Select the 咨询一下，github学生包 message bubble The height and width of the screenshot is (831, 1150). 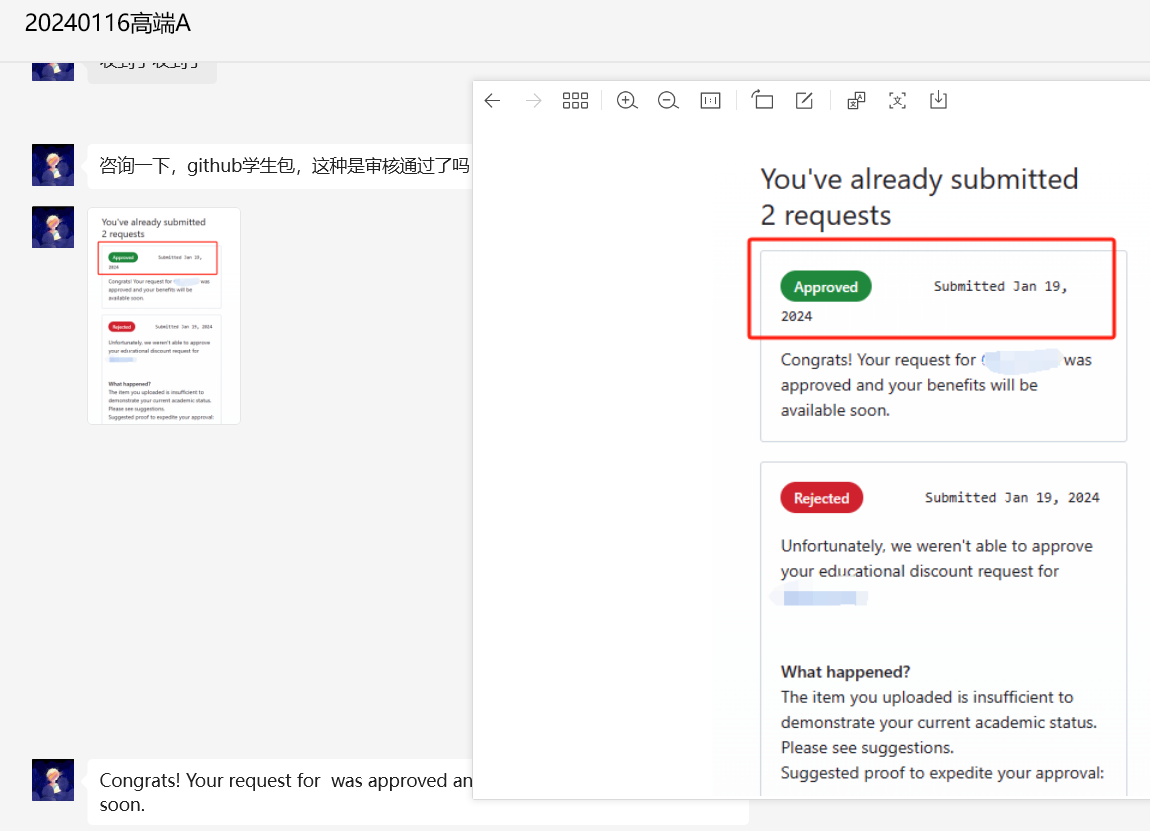pyautogui.click(x=280, y=166)
